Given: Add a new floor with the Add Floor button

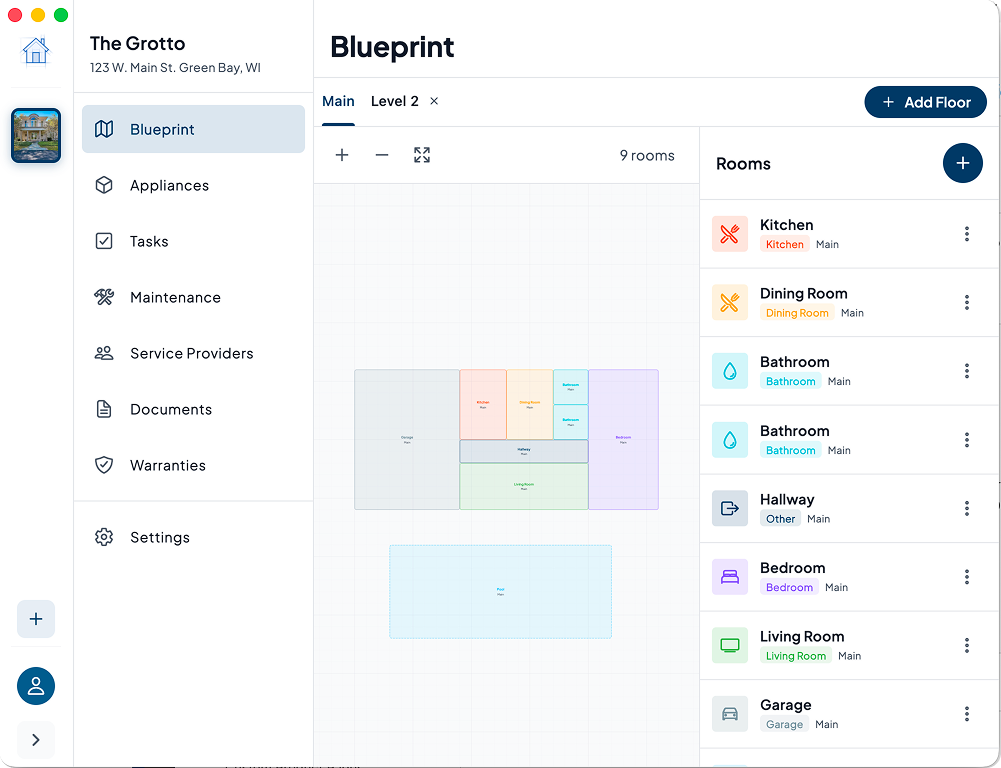Looking at the screenshot, I should coord(924,102).
